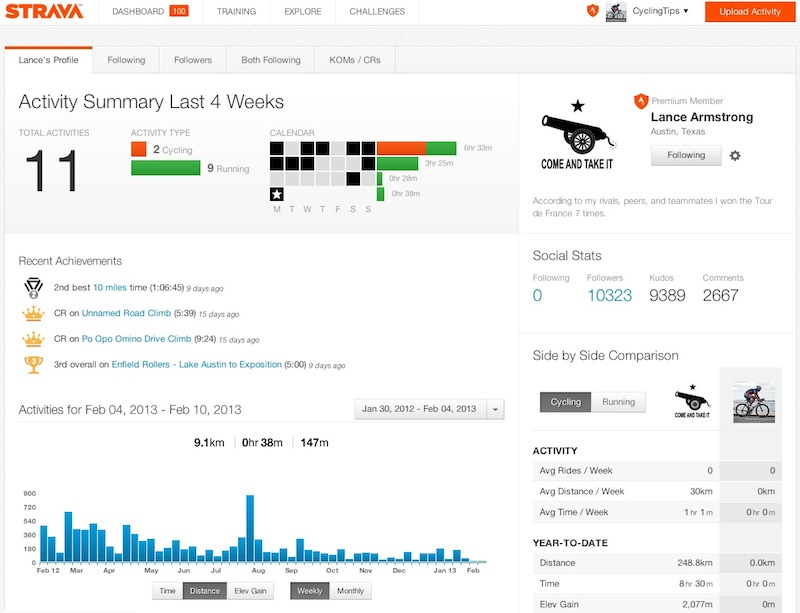Click the 3rd overall trophy icon

32,366
